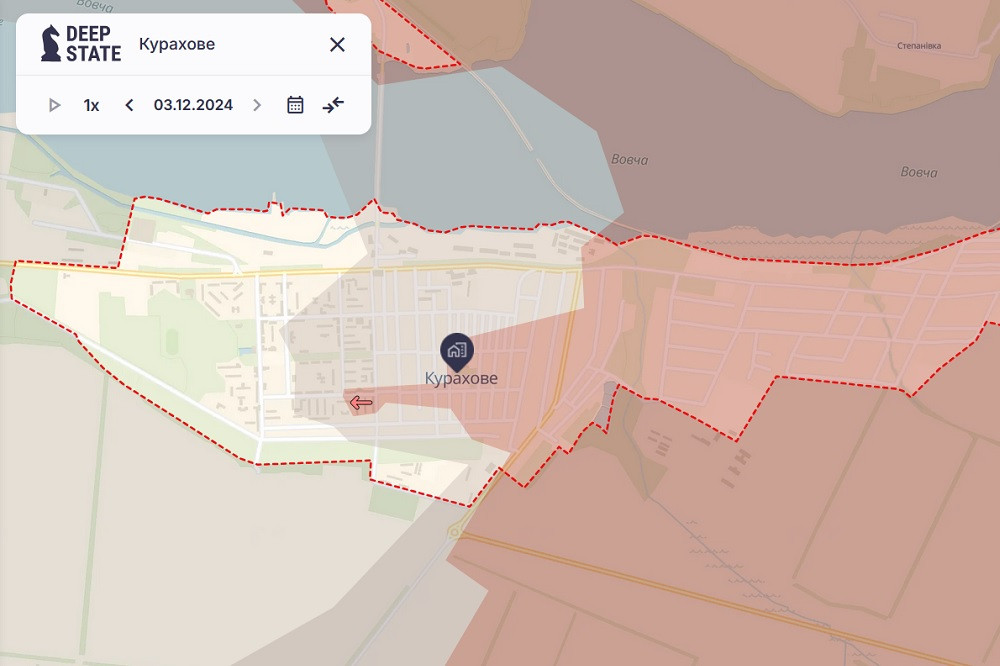Viewport: 1000px width, 666px height.
Task: Close the Курахове info panel
Action: tap(337, 44)
